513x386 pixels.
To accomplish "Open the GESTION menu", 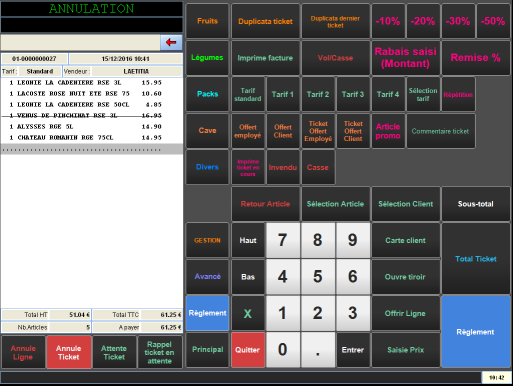I will 207,240.
